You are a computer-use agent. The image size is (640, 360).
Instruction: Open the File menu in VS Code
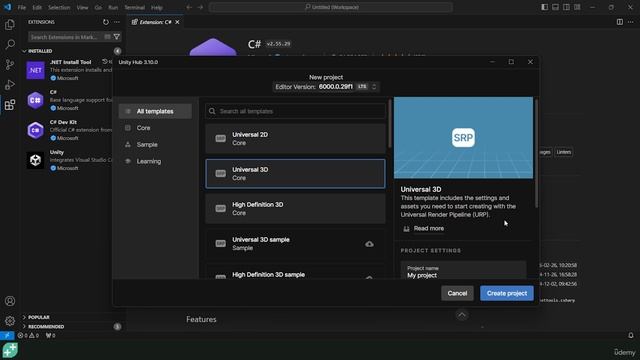pyautogui.click(x=22, y=7)
